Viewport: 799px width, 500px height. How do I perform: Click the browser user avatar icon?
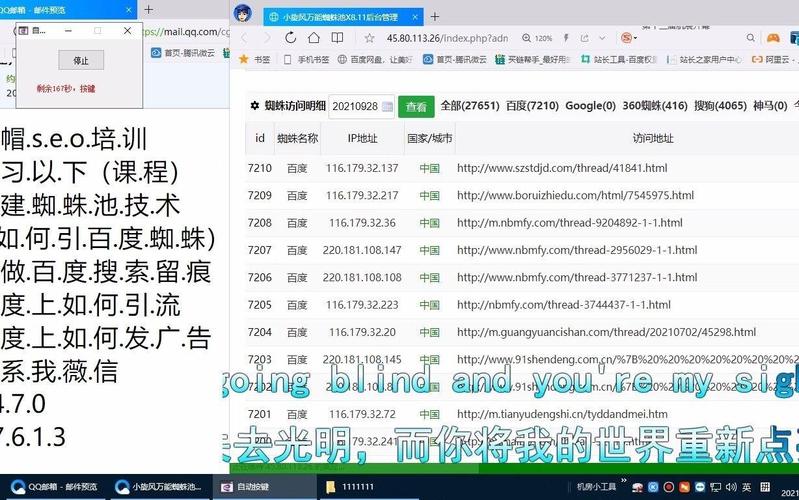coord(242,15)
